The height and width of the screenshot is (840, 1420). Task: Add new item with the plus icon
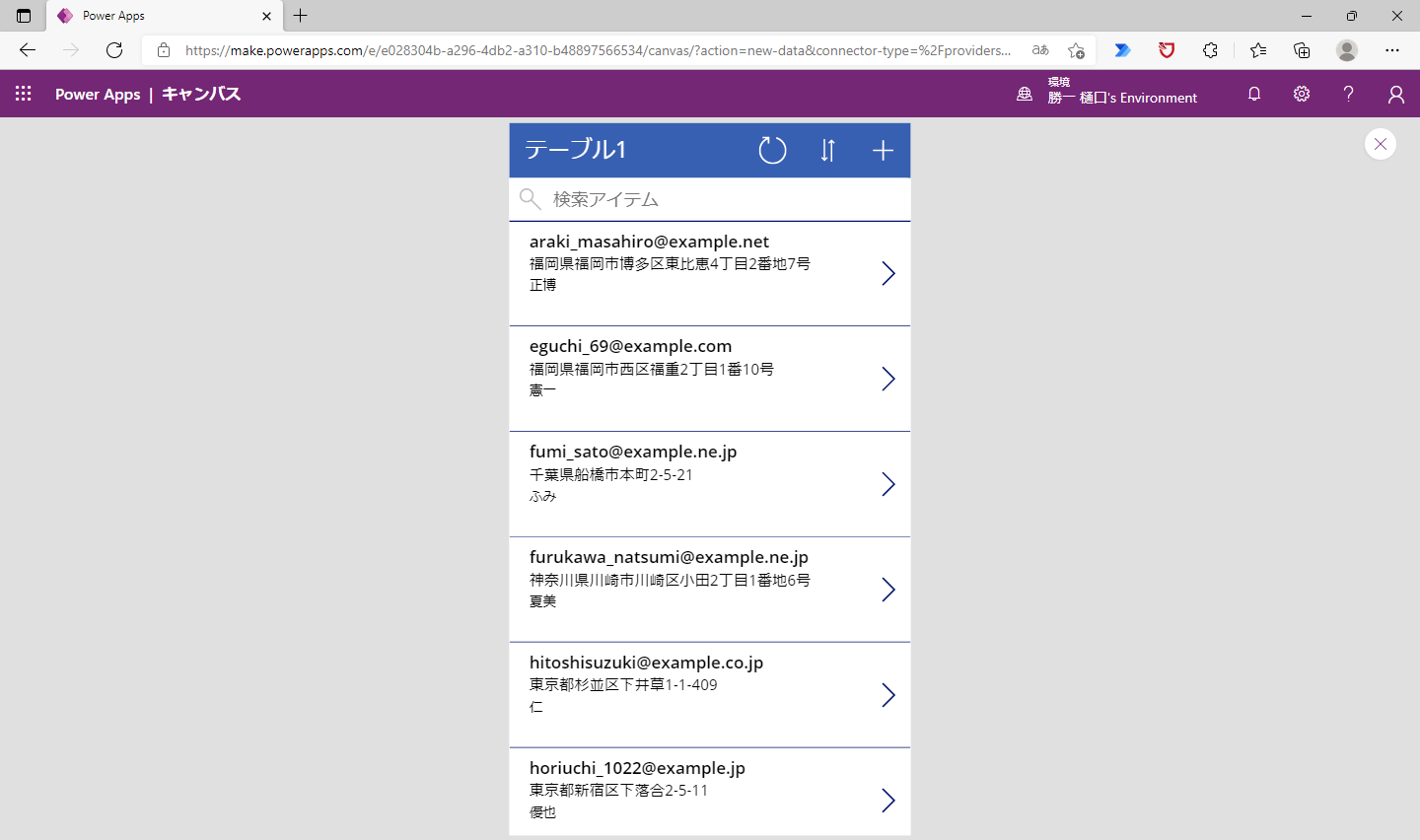883,150
